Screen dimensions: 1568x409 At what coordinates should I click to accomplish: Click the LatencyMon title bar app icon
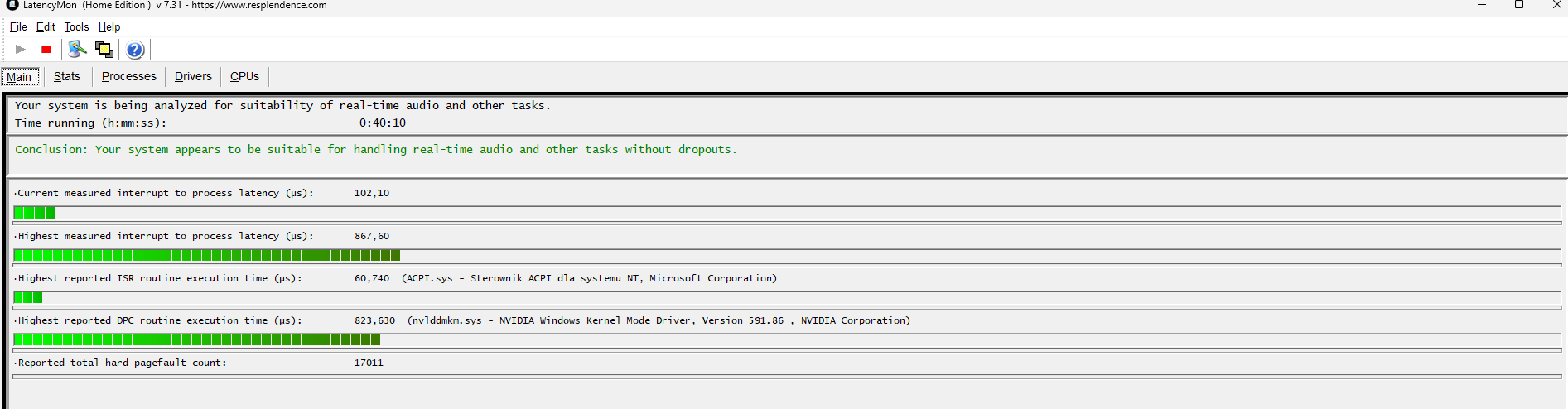pos(12,5)
